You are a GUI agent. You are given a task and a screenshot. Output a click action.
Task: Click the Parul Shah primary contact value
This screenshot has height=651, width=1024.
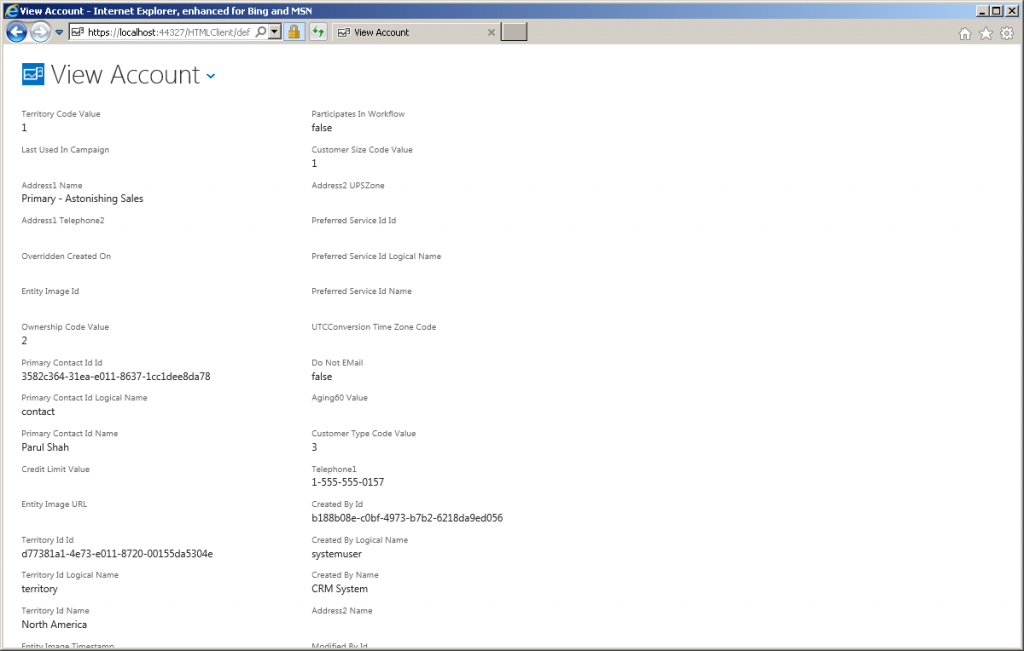pos(47,447)
